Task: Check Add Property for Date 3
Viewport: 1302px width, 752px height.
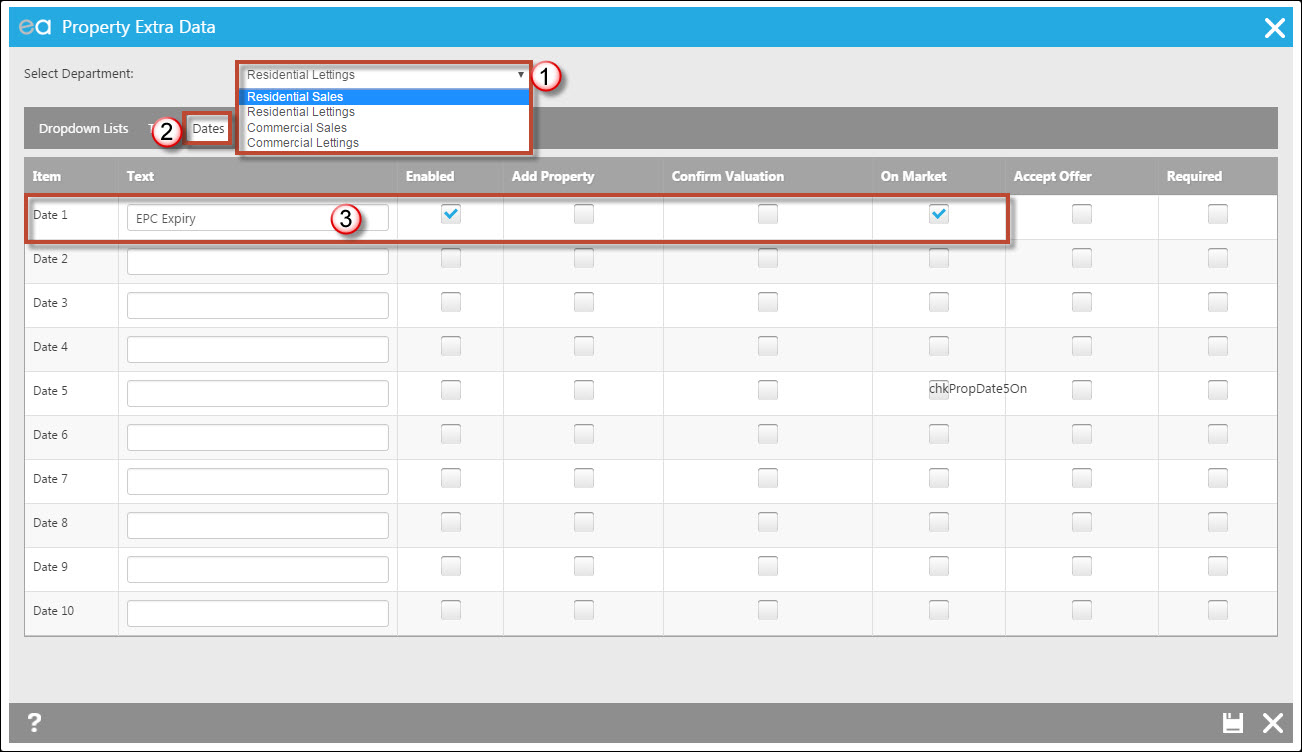Action: tap(583, 302)
